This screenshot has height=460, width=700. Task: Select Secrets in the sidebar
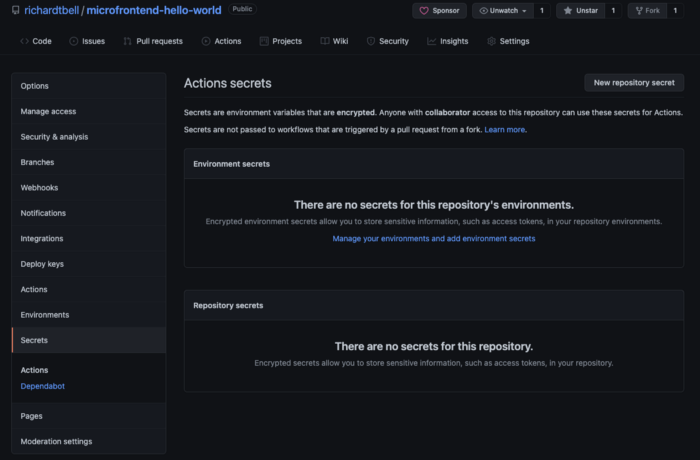[89, 340]
